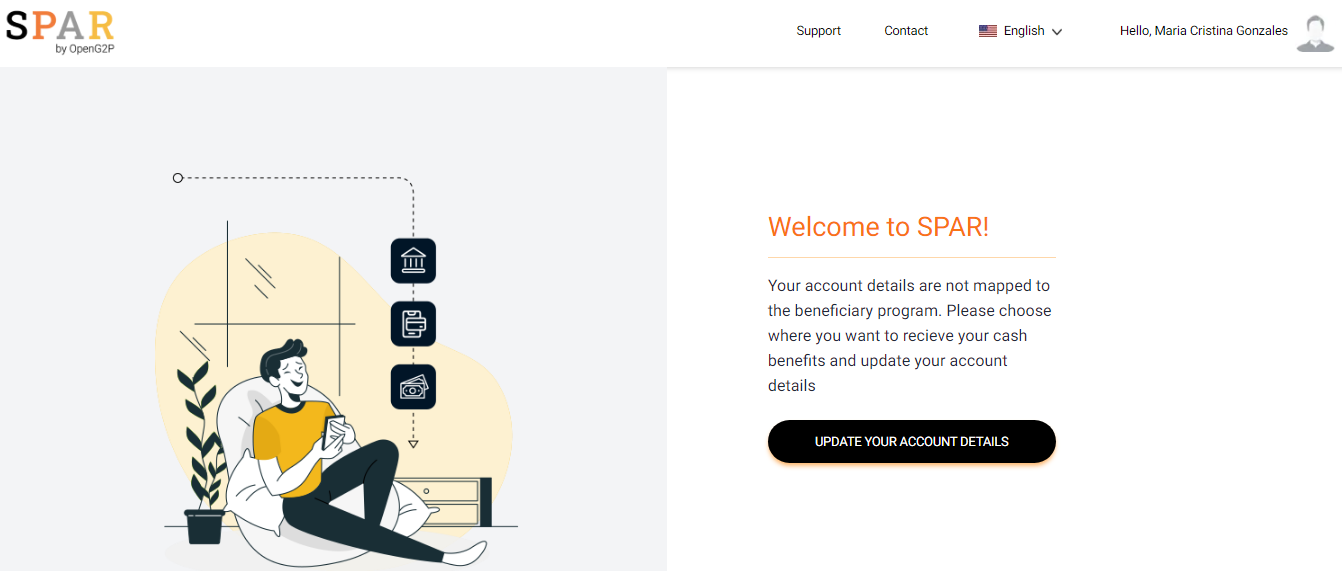The width and height of the screenshot is (1342, 571).
Task: Click the mobile wallet card icon
Action: pyautogui.click(x=413, y=324)
